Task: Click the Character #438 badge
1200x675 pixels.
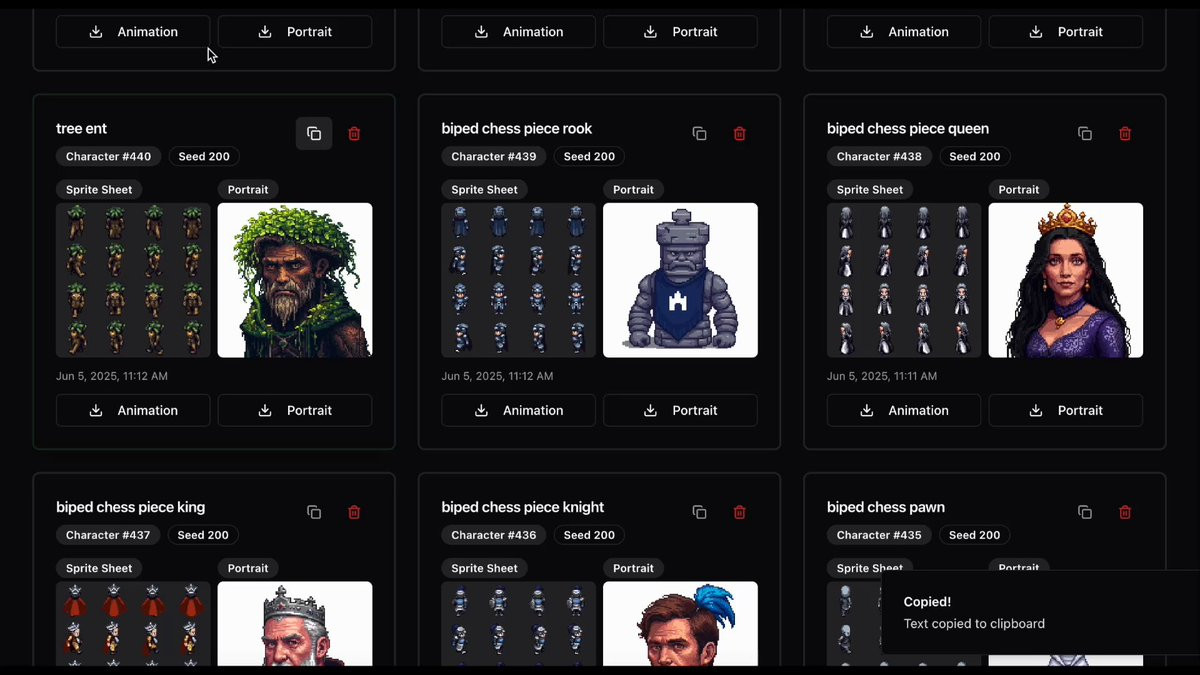Action: pyautogui.click(x=880, y=156)
